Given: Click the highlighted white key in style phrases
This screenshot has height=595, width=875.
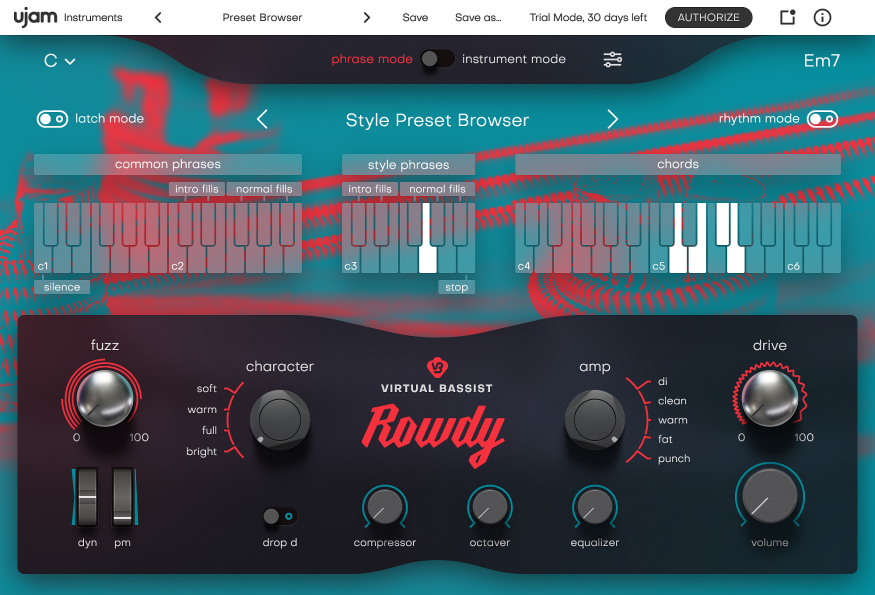Looking at the screenshot, I should pyautogui.click(x=427, y=260).
